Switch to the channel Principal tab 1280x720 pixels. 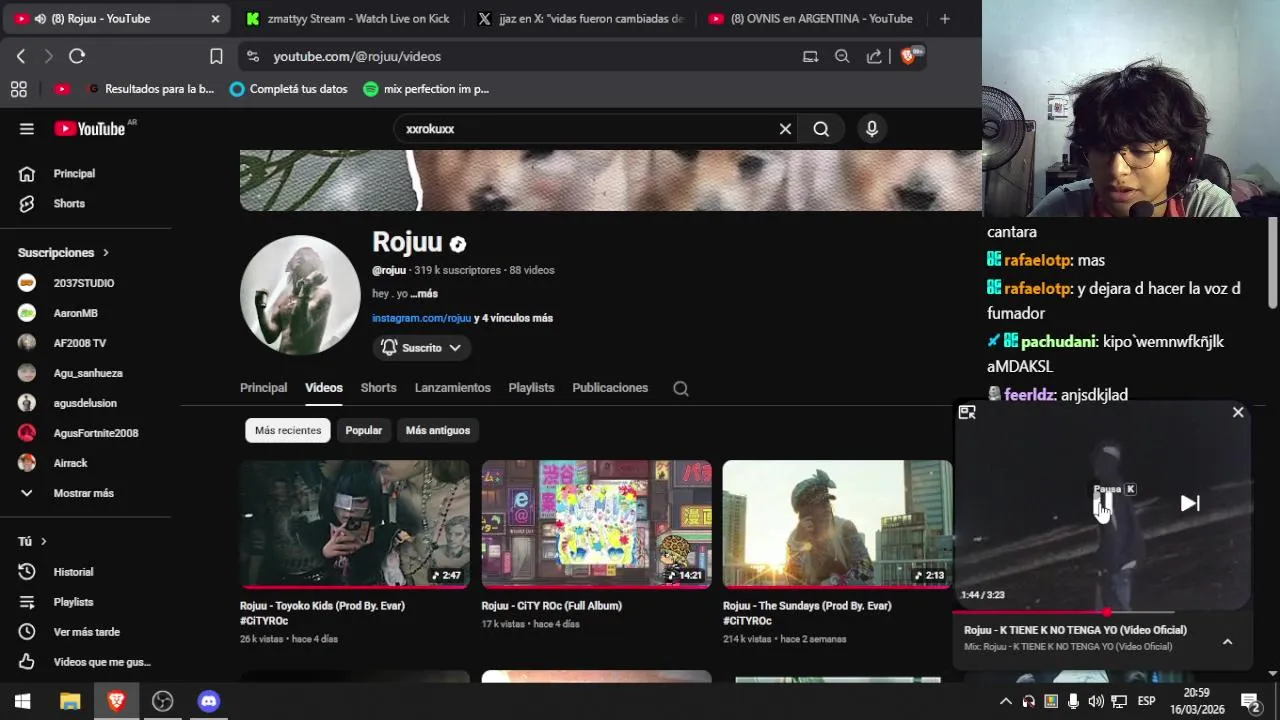[x=263, y=388]
